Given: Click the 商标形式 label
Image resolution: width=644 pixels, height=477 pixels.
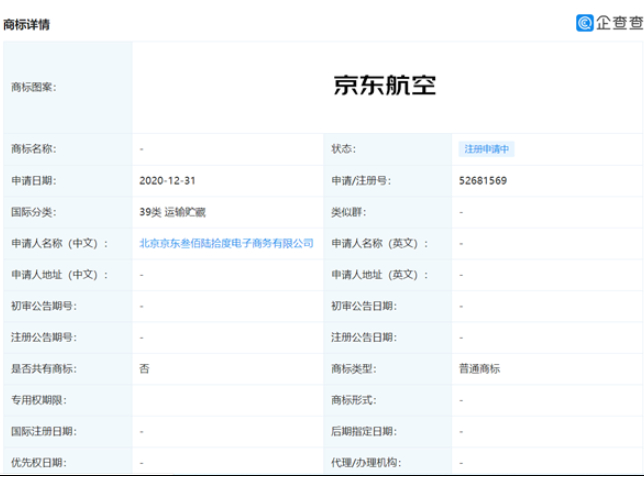Looking at the screenshot, I should click(354, 400).
